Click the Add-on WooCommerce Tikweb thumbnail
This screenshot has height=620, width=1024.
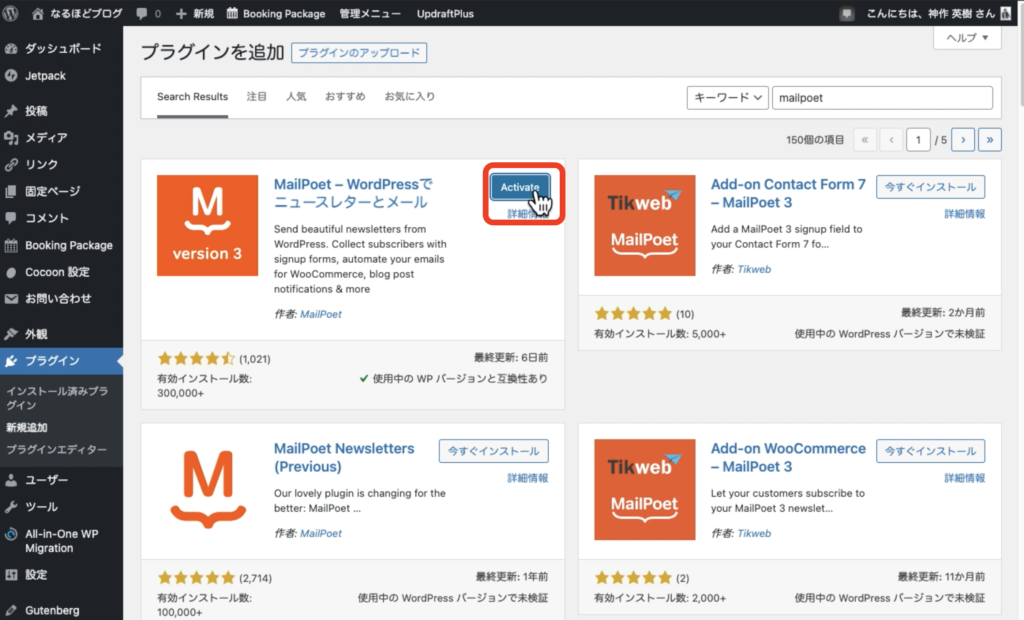coord(645,489)
